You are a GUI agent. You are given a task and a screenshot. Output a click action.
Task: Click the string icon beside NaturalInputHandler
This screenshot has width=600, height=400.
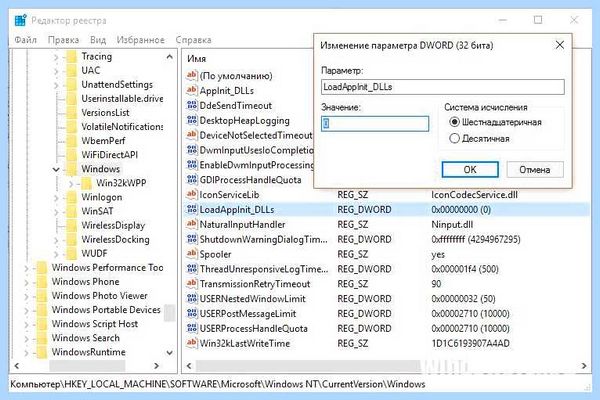[x=191, y=224]
